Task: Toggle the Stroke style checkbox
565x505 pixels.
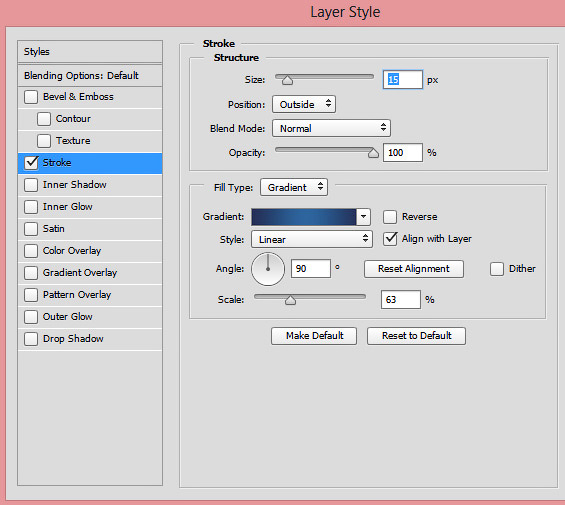Action: [31, 163]
